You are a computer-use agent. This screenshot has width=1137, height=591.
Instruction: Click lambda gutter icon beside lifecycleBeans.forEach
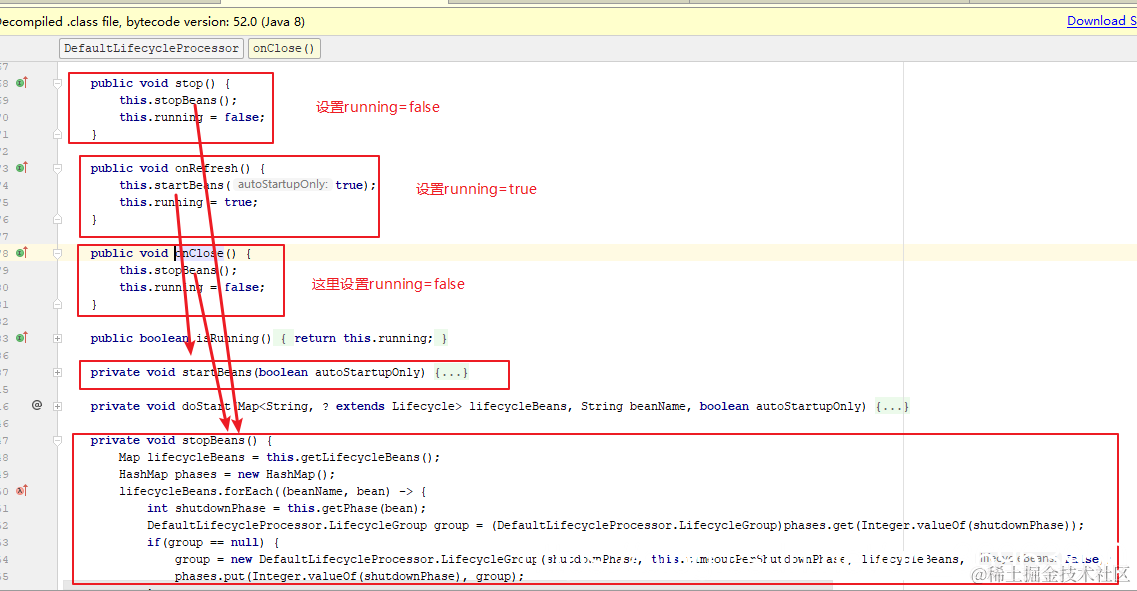(22, 491)
